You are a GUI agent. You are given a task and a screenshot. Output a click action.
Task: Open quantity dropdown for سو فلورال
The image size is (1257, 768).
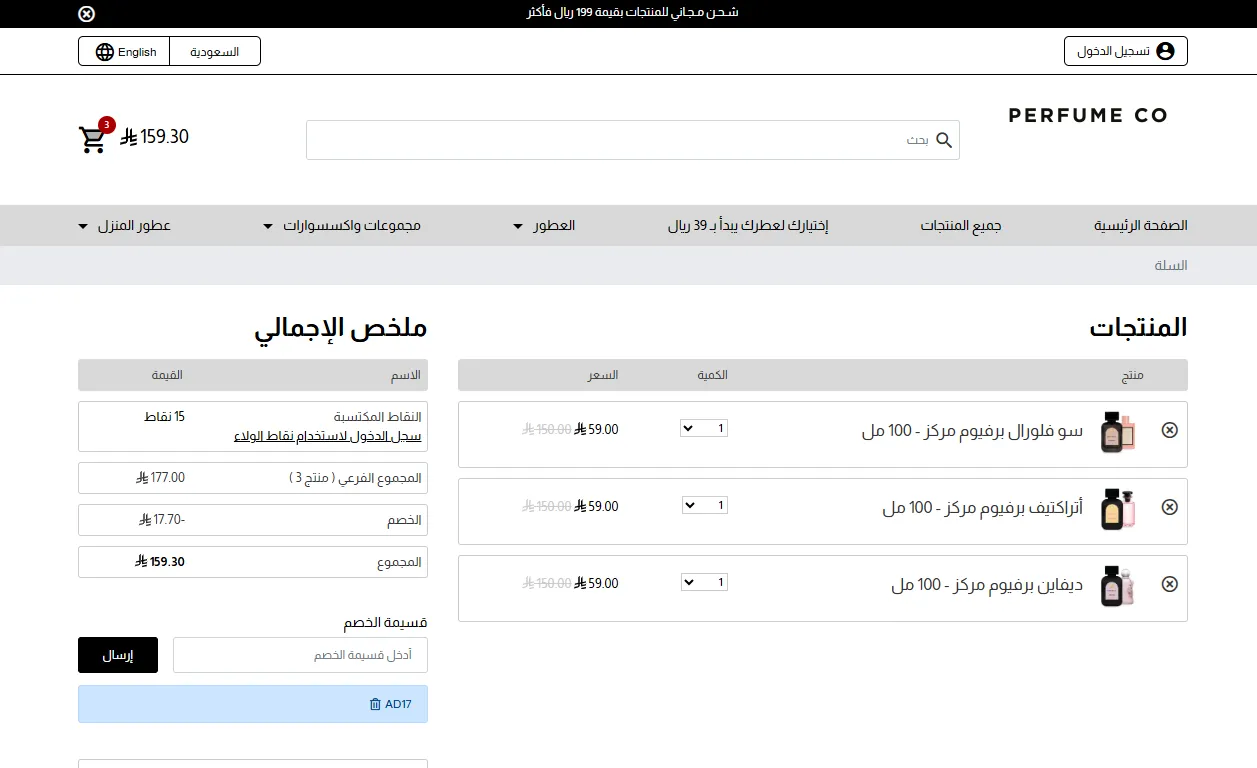tap(704, 428)
